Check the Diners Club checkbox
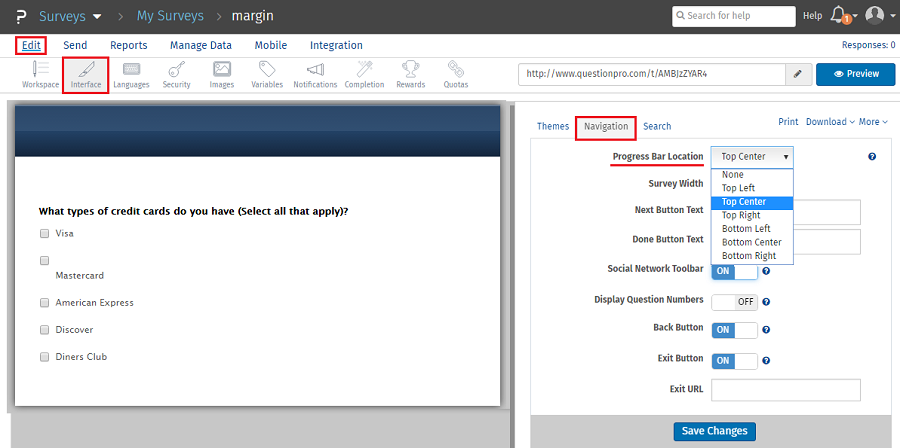 pos(44,357)
